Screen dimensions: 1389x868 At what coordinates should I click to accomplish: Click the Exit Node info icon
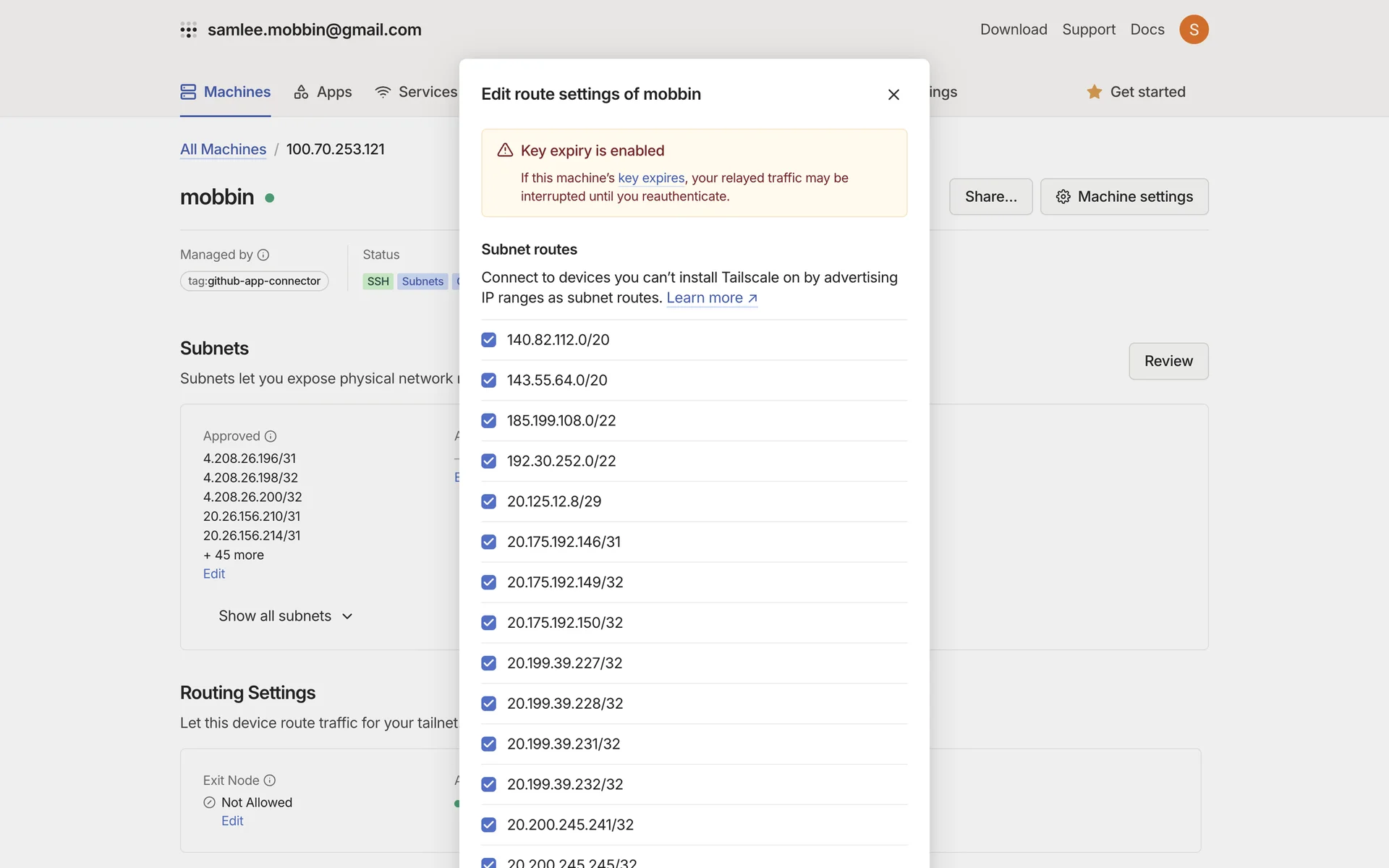pyautogui.click(x=270, y=780)
